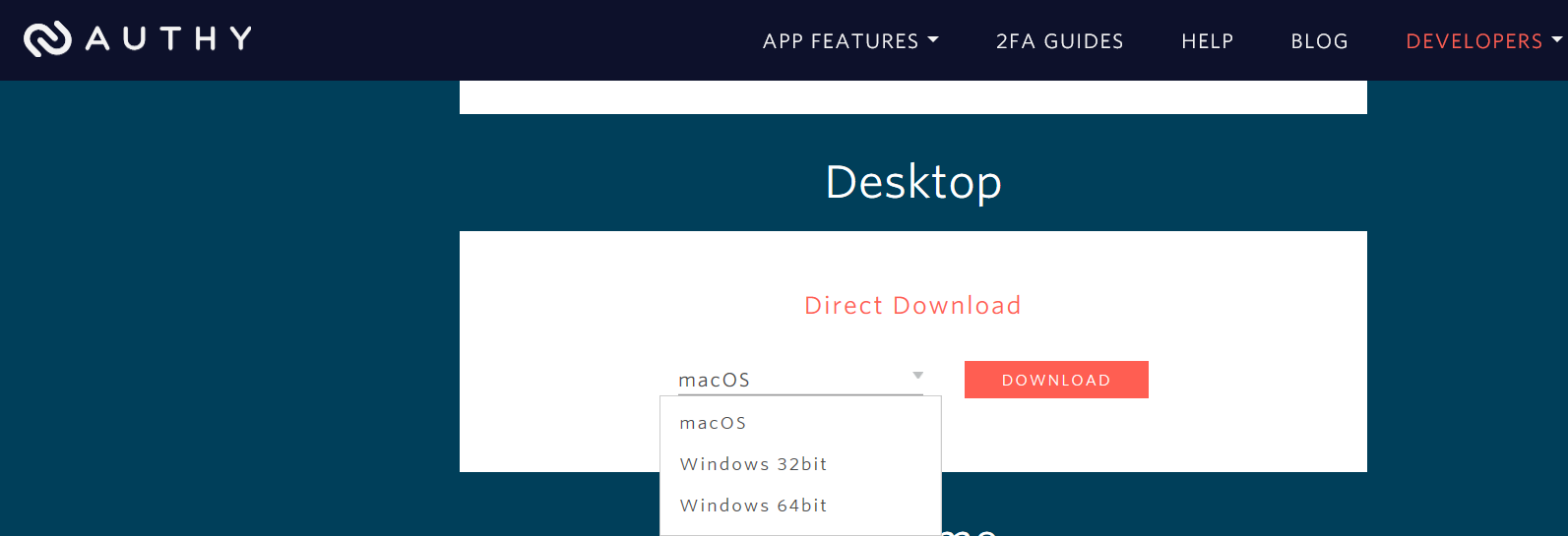
Task: Open the 2FA Guides page
Action: pyautogui.click(x=1059, y=41)
